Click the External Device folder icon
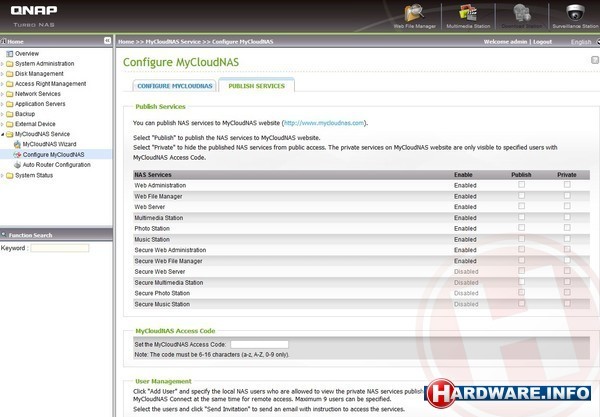600x417 pixels. click(10, 124)
